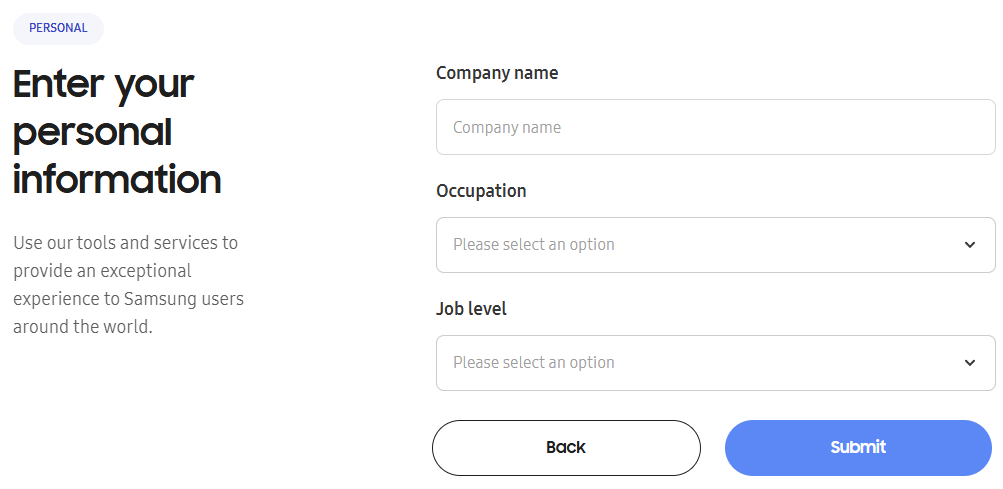Click the word 'personal' in the heading
This screenshot has height=489, width=1003.
pos(92,132)
